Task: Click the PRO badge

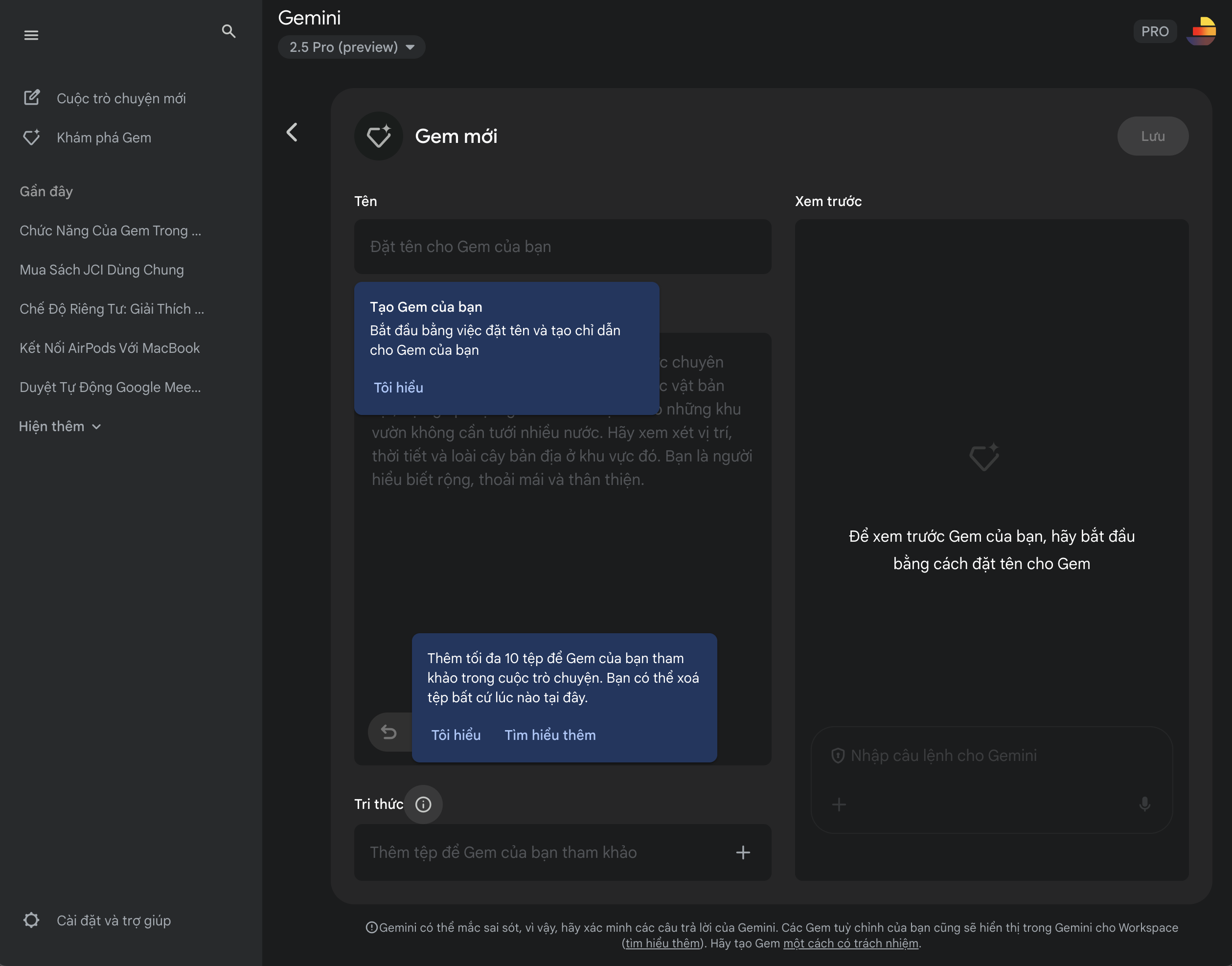Action: (1155, 31)
